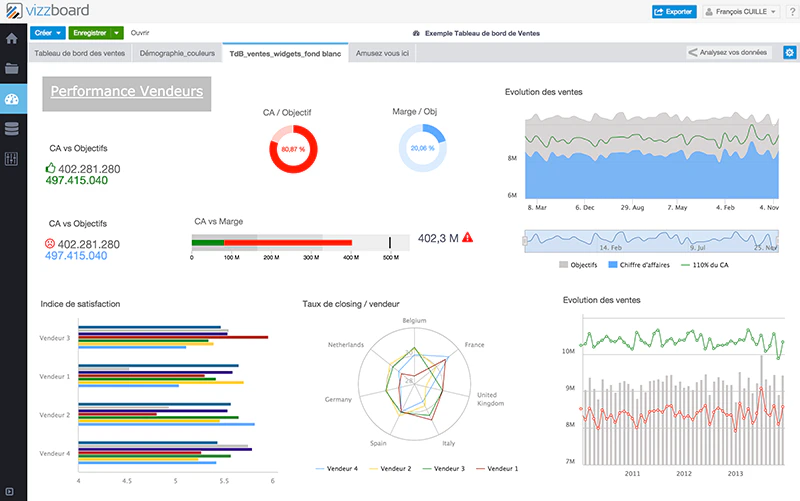
Task: Toggle Vendeur 3 radar legend entry
Action: (443, 468)
